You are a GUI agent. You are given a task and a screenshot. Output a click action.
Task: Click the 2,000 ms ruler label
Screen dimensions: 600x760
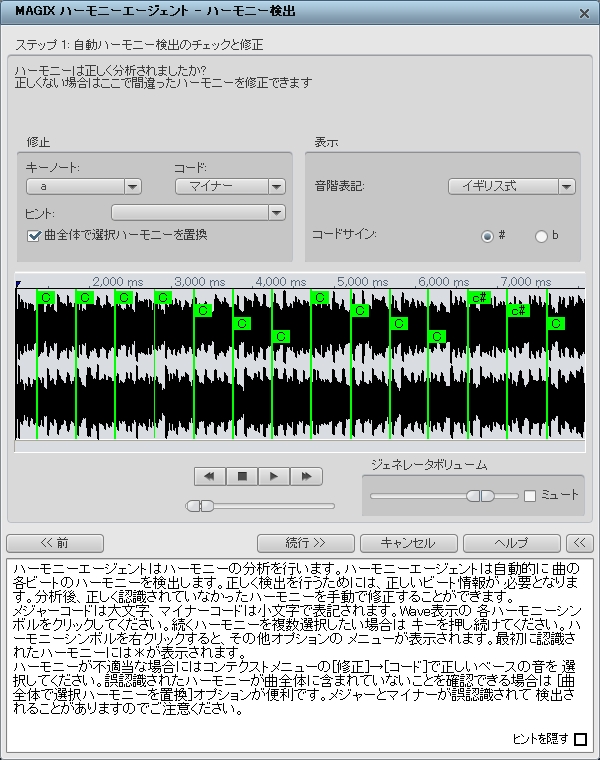point(118,282)
